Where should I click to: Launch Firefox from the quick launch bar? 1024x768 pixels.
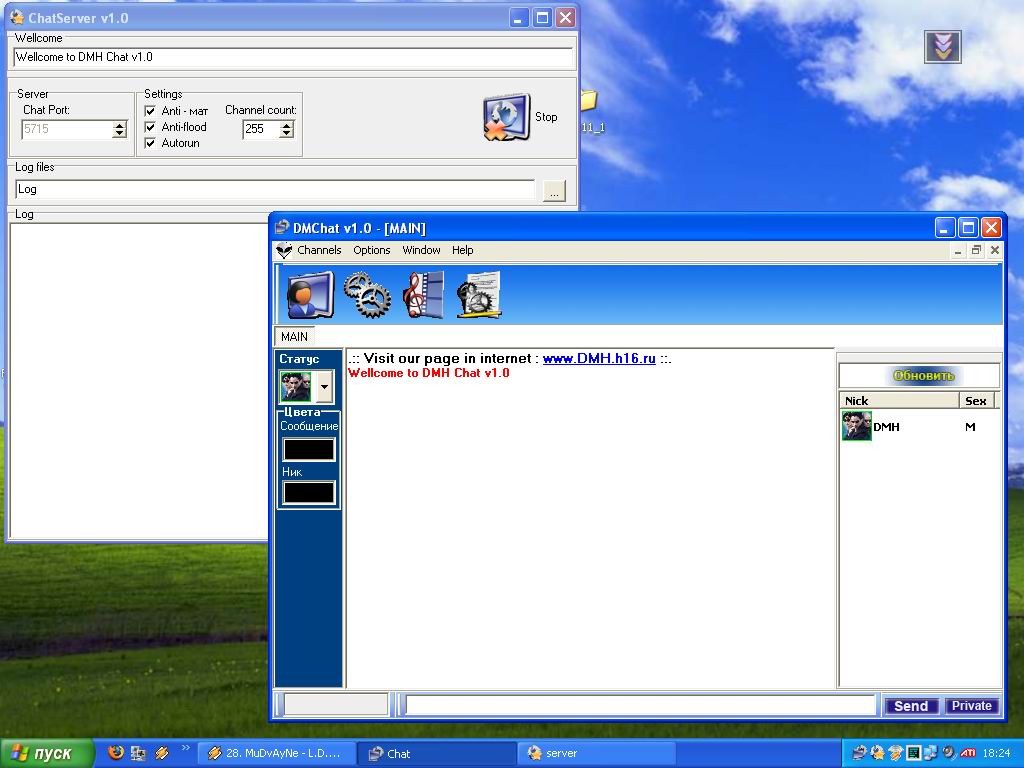(x=116, y=753)
